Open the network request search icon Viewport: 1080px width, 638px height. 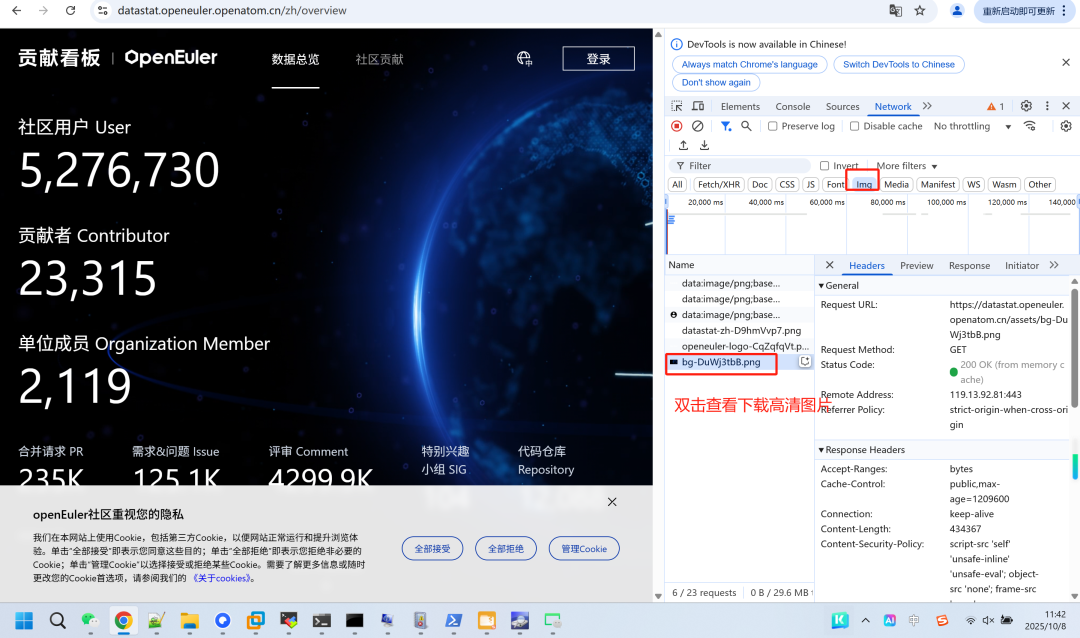click(x=745, y=125)
